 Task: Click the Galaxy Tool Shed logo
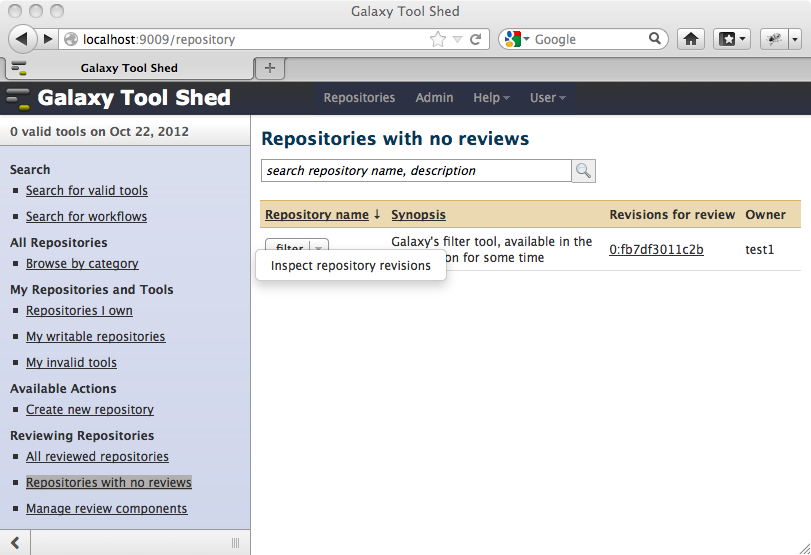click(x=118, y=98)
